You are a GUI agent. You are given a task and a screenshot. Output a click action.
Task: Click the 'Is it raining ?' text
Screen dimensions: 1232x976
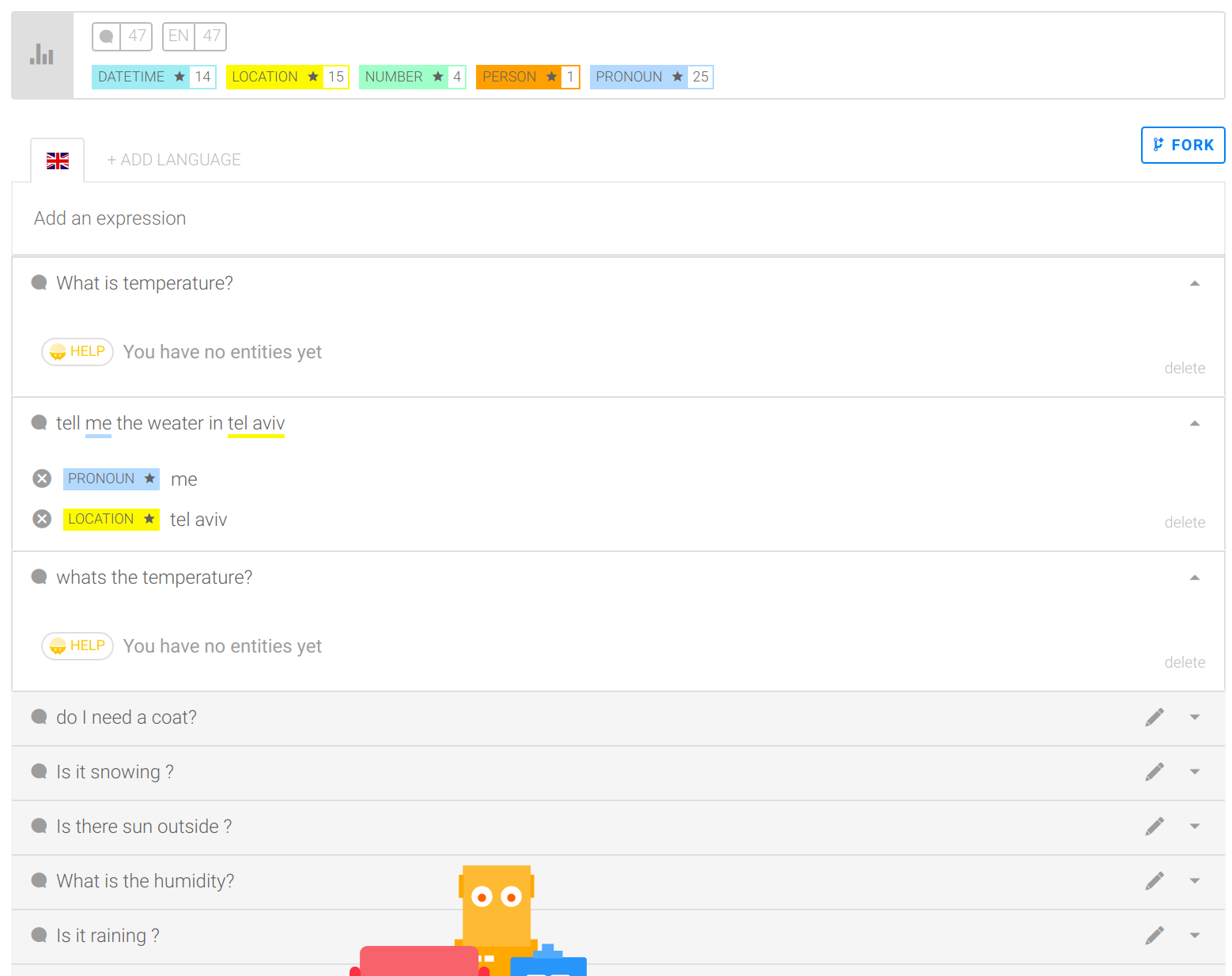pos(108,936)
